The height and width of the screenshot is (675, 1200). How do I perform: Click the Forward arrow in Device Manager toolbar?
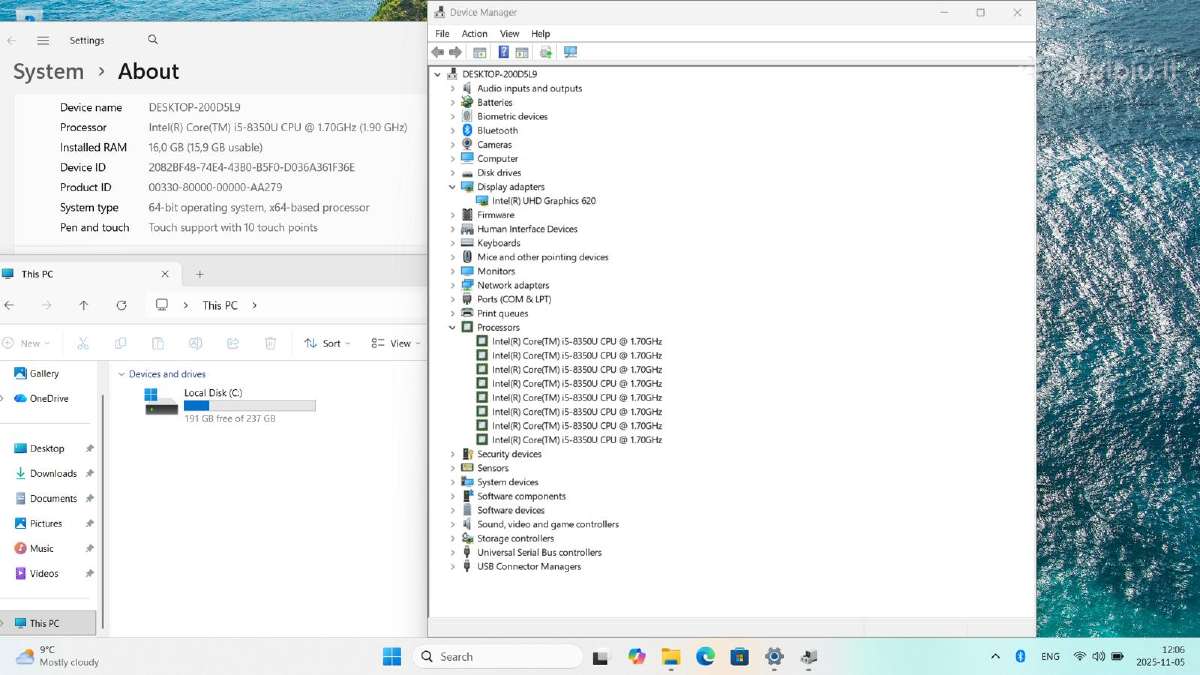pyautogui.click(x=456, y=52)
